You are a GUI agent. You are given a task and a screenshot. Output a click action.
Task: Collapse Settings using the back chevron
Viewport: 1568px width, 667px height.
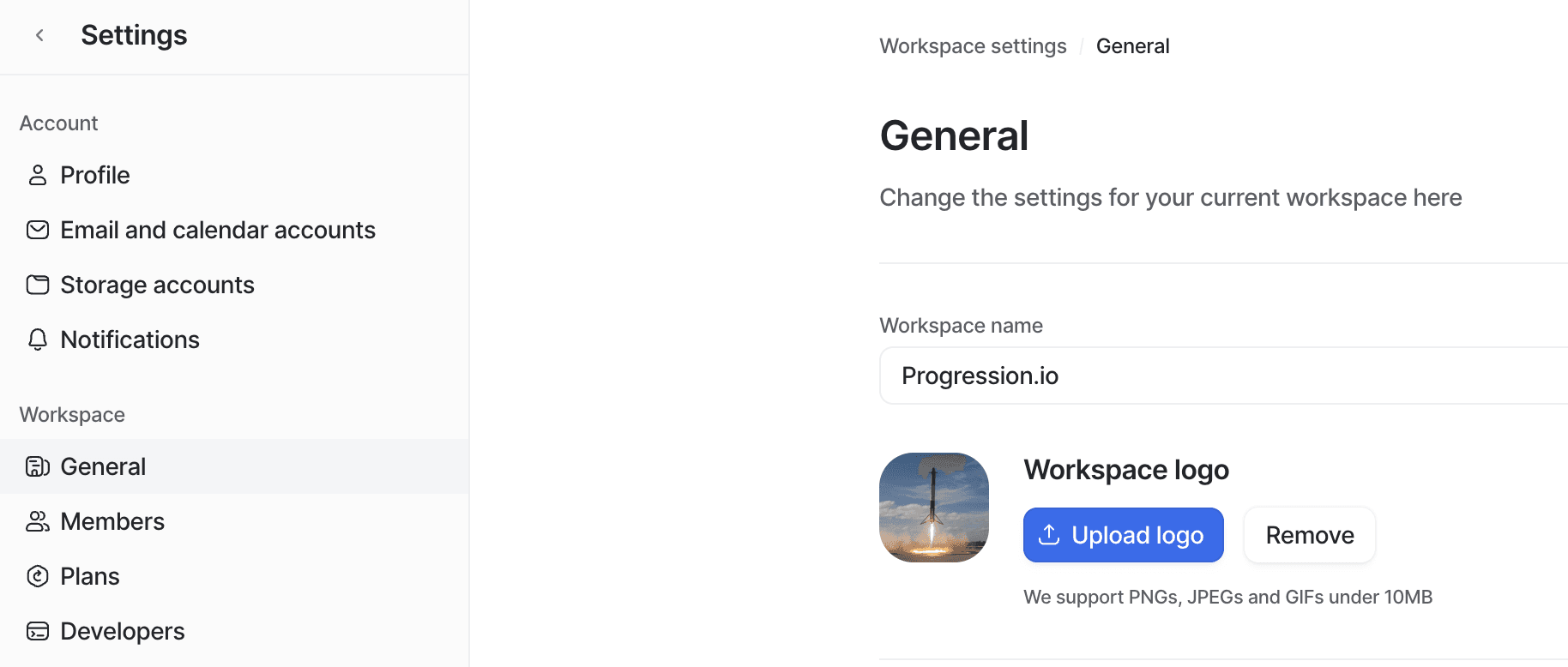39,34
